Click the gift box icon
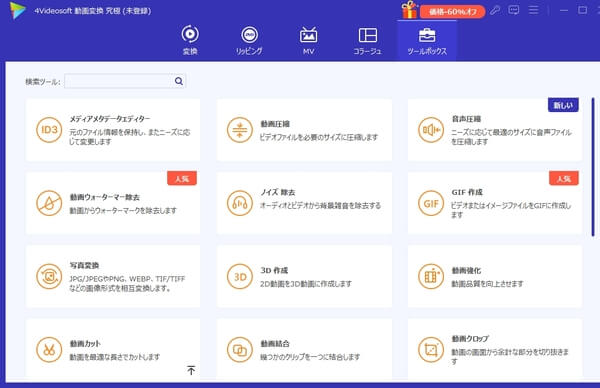The width and height of the screenshot is (600, 388). (x=409, y=10)
